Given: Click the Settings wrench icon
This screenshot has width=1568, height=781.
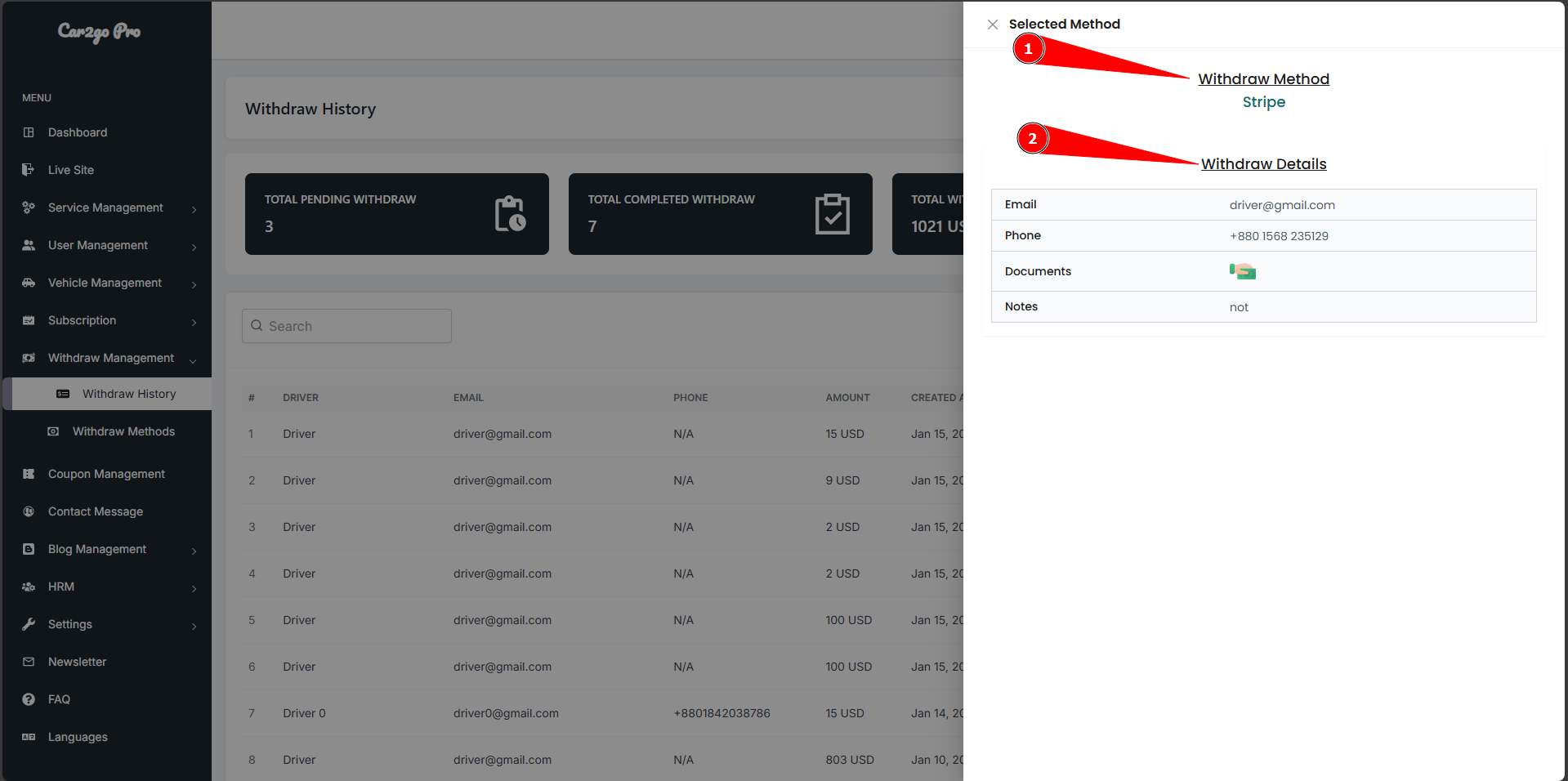Looking at the screenshot, I should (x=29, y=624).
